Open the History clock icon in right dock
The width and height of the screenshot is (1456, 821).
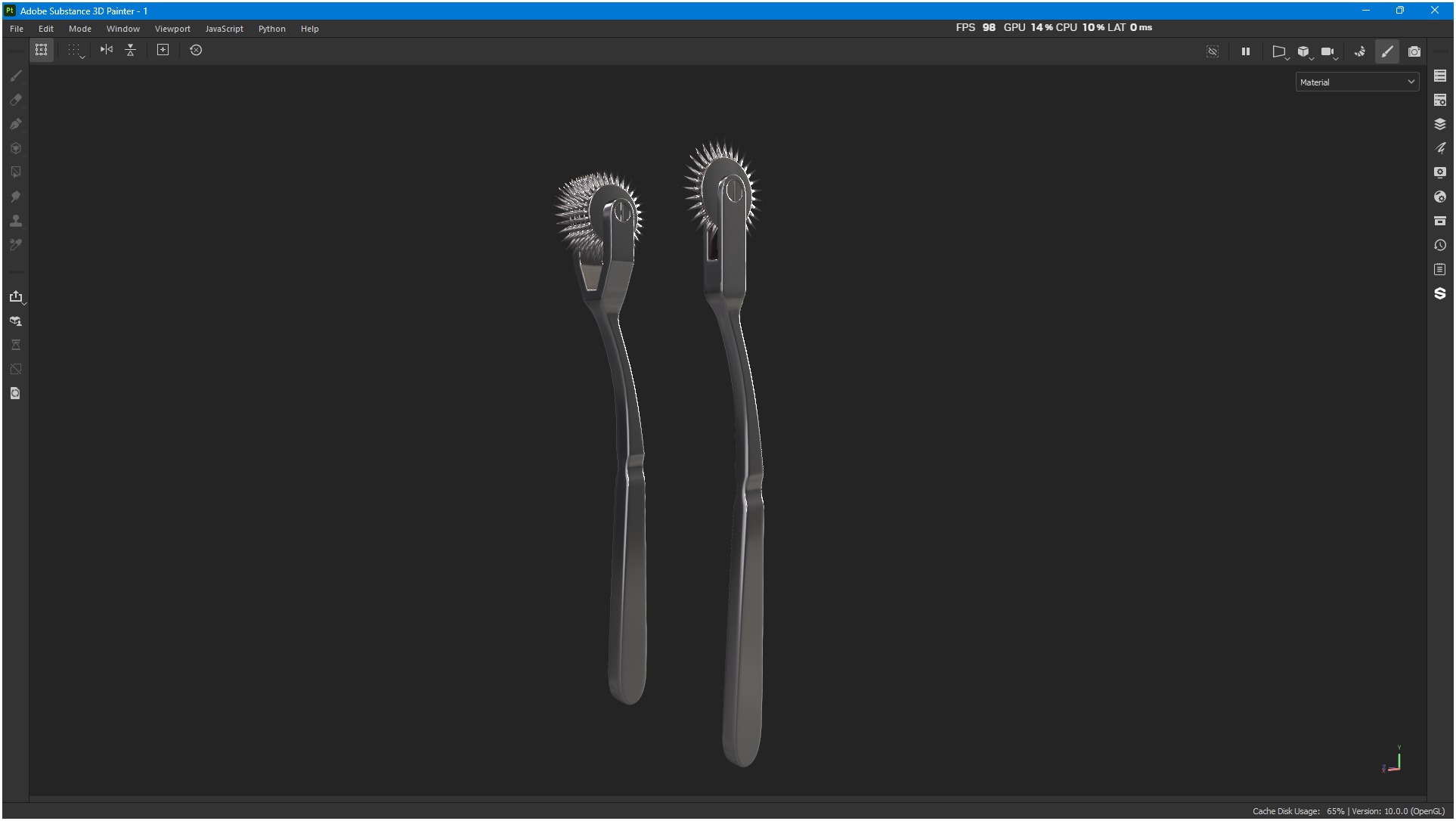coord(1439,245)
